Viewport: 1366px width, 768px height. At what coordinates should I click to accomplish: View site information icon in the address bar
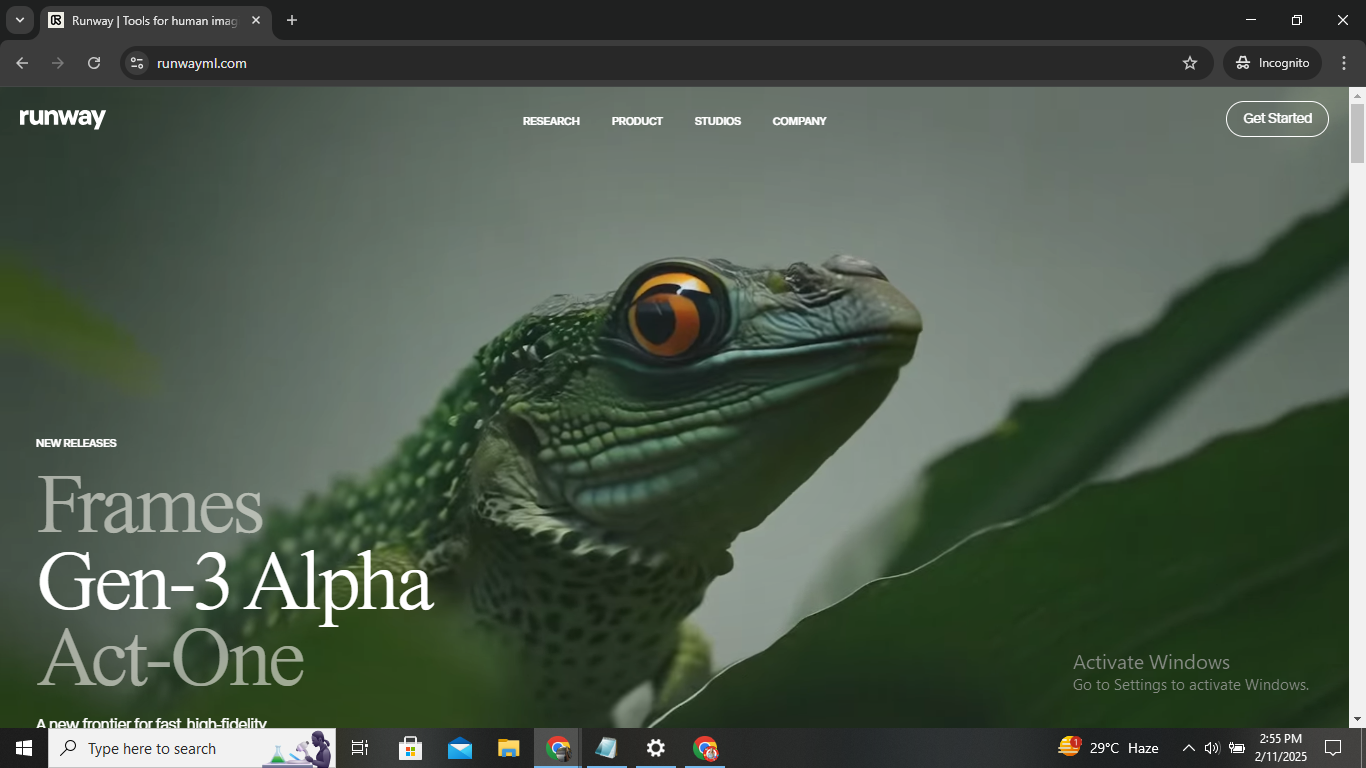click(138, 63)
